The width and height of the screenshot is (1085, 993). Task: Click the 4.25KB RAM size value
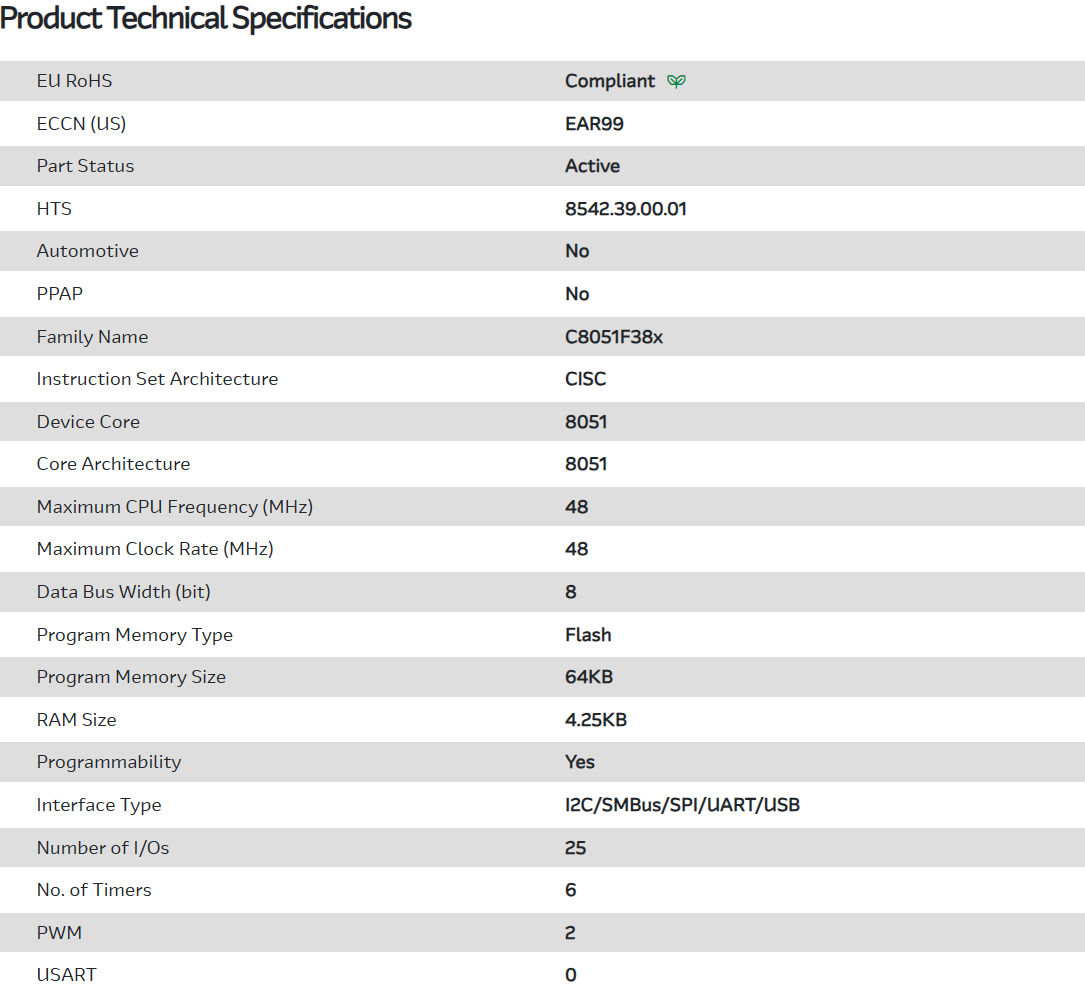(x=596, y=720)
